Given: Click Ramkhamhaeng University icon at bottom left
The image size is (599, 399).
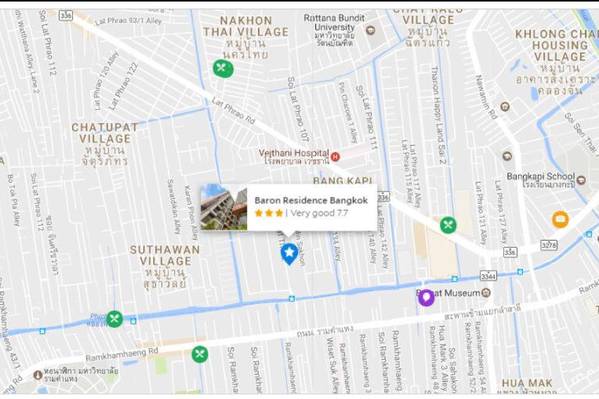Looking at the screenshot, I should (37, 375).
